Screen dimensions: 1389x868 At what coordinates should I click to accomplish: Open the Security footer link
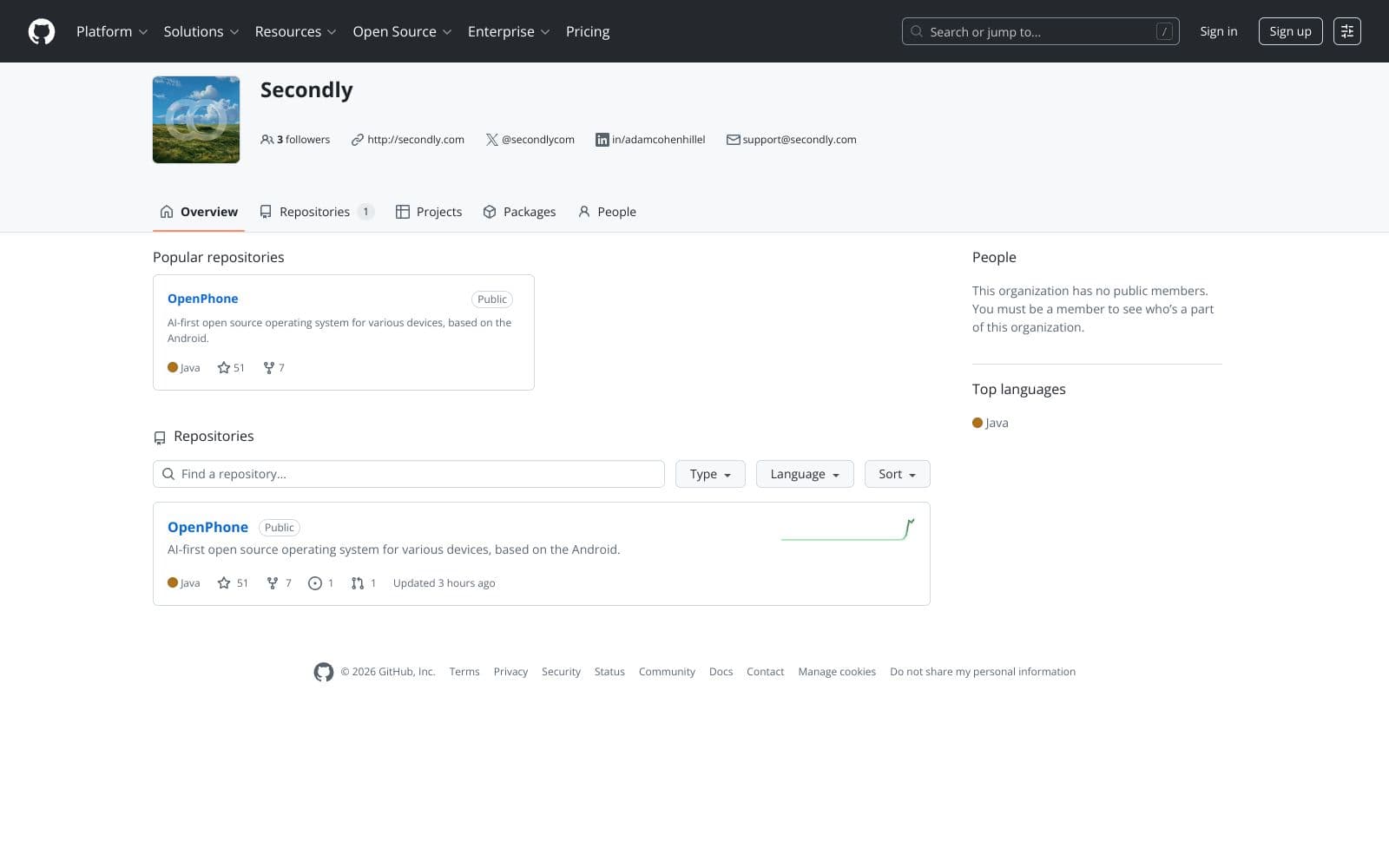(561, 672)
